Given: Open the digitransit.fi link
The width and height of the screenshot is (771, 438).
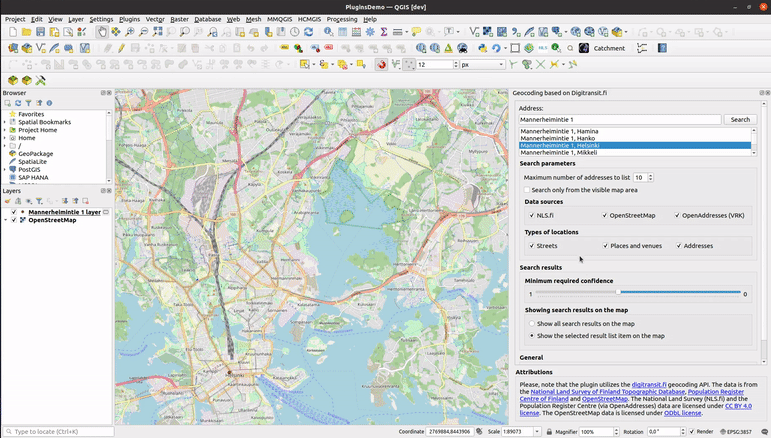Looking at the screenshot, I should (x=649, y=384).
